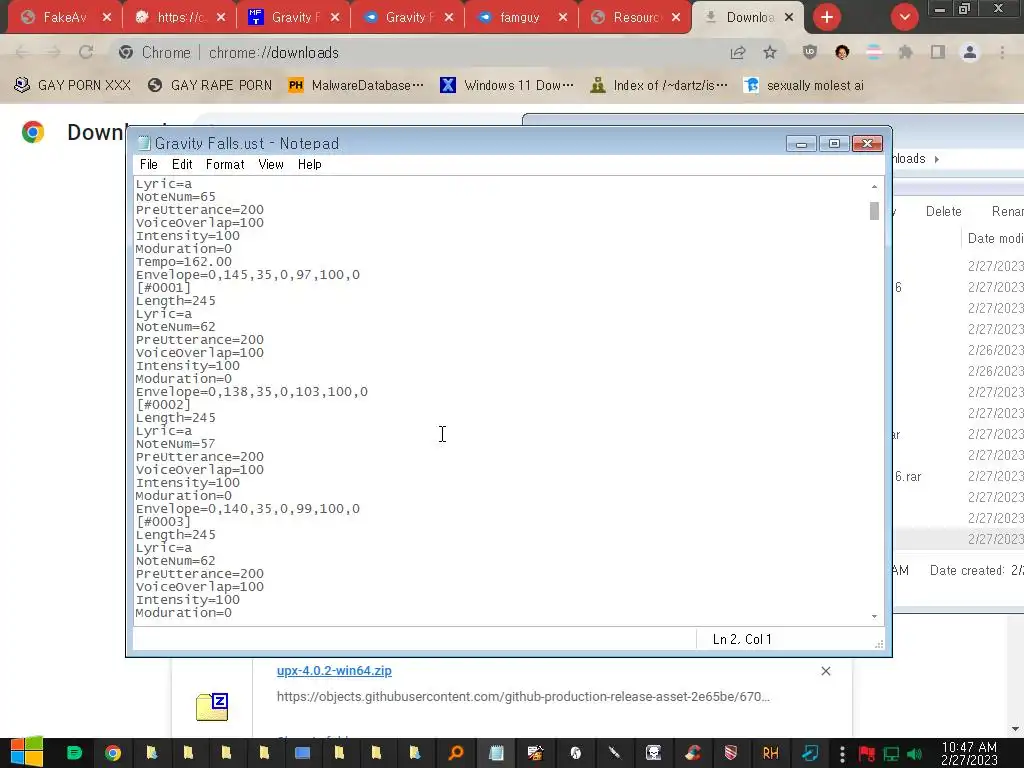Open the red flag Action Center tray icon
The image size is (1024, 768).
click(x=867, y=754)
